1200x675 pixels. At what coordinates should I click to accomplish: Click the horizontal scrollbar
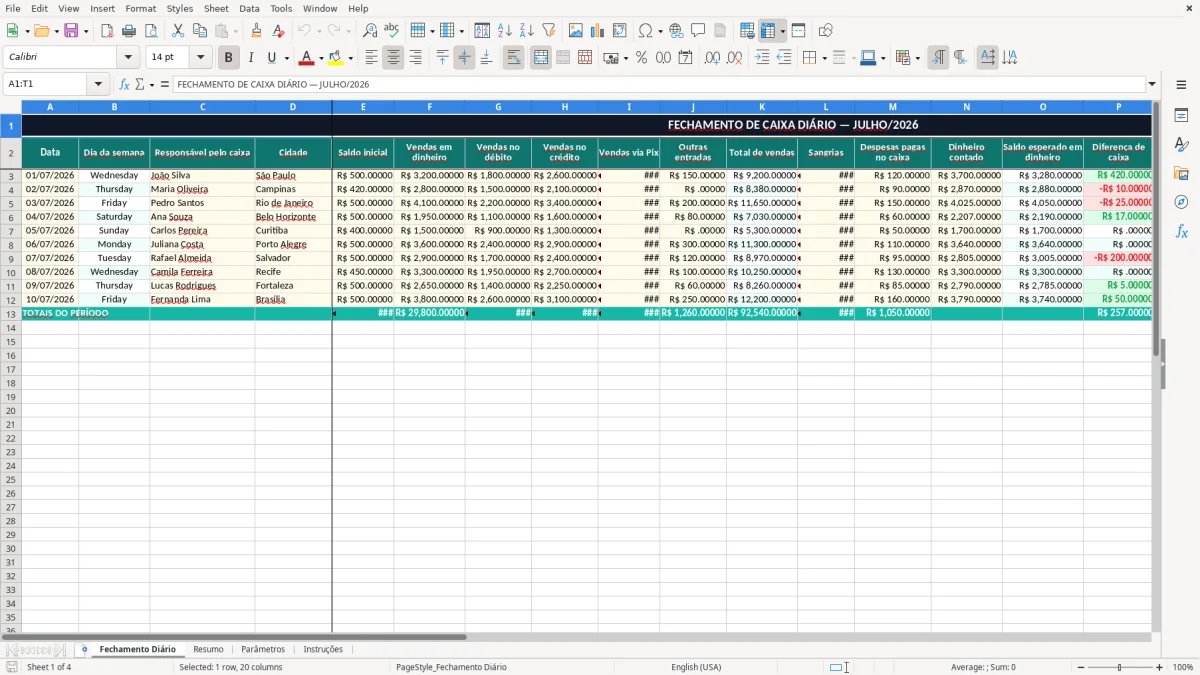coord(236,637)
